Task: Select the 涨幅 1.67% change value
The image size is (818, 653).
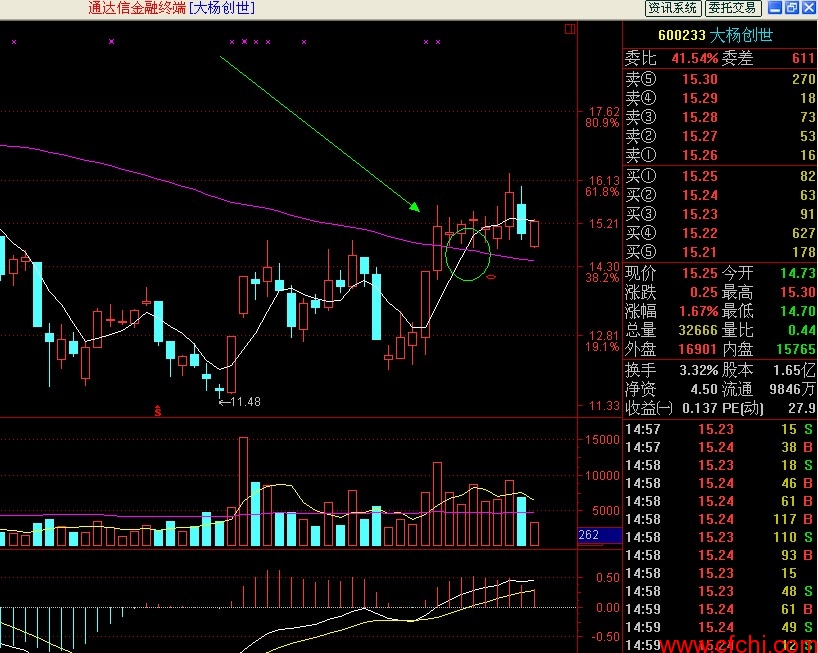Action: (x=699, y=311)
